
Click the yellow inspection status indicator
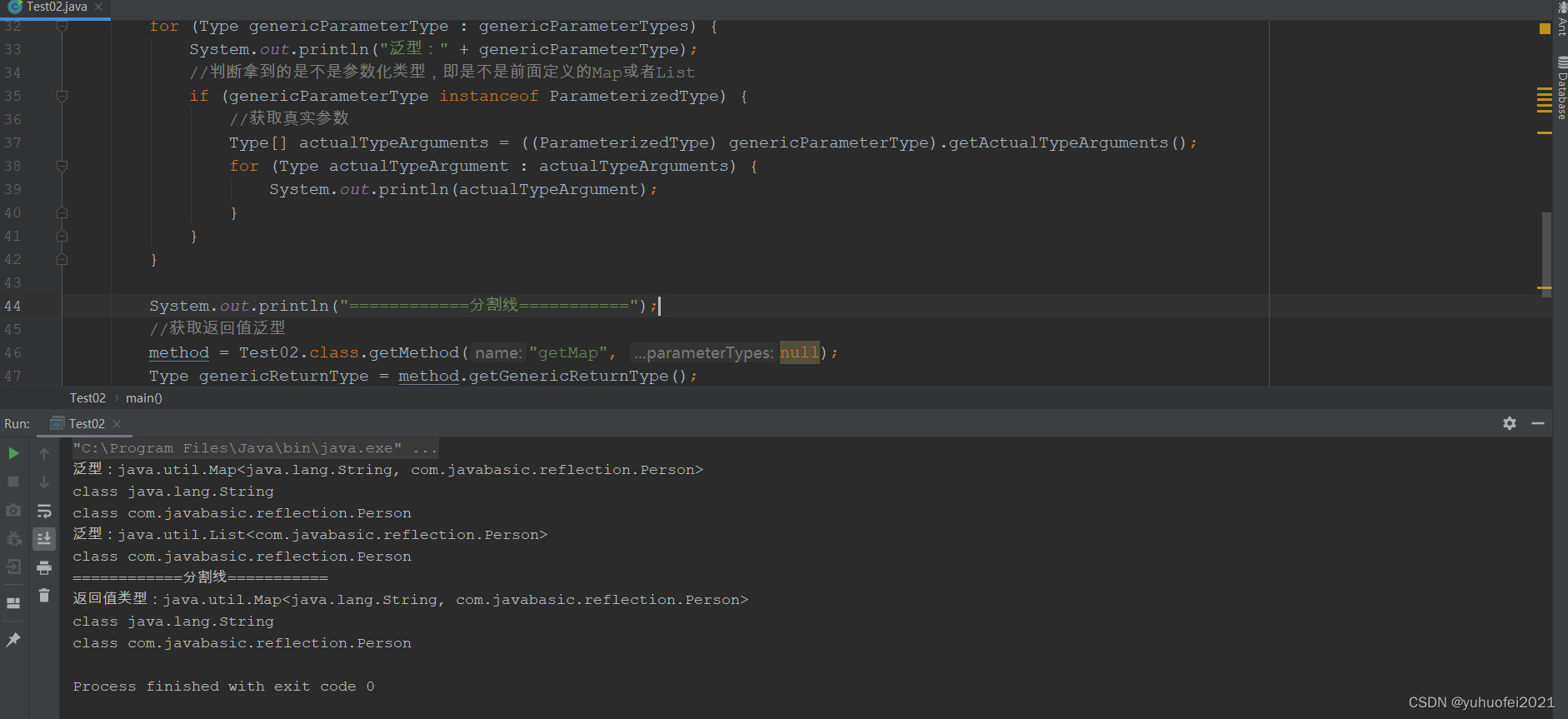(x=1545, y=28)
